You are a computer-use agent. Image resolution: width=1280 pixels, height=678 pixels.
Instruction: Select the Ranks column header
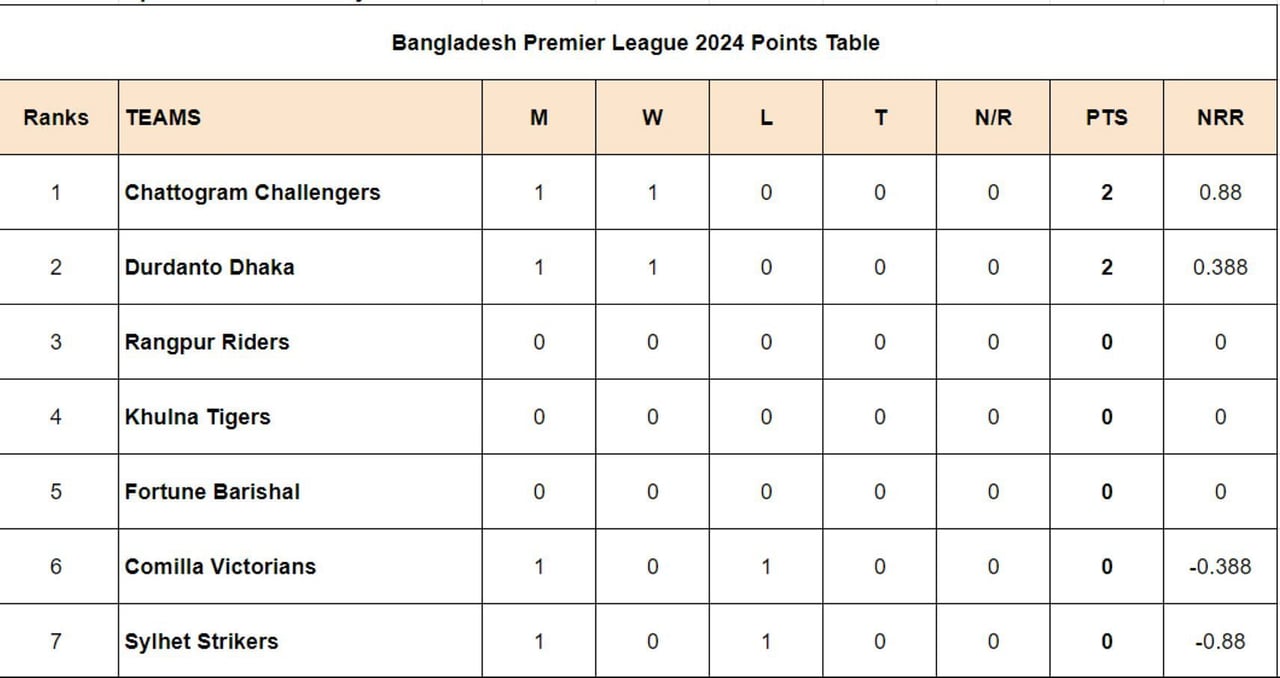coord(56,118)
